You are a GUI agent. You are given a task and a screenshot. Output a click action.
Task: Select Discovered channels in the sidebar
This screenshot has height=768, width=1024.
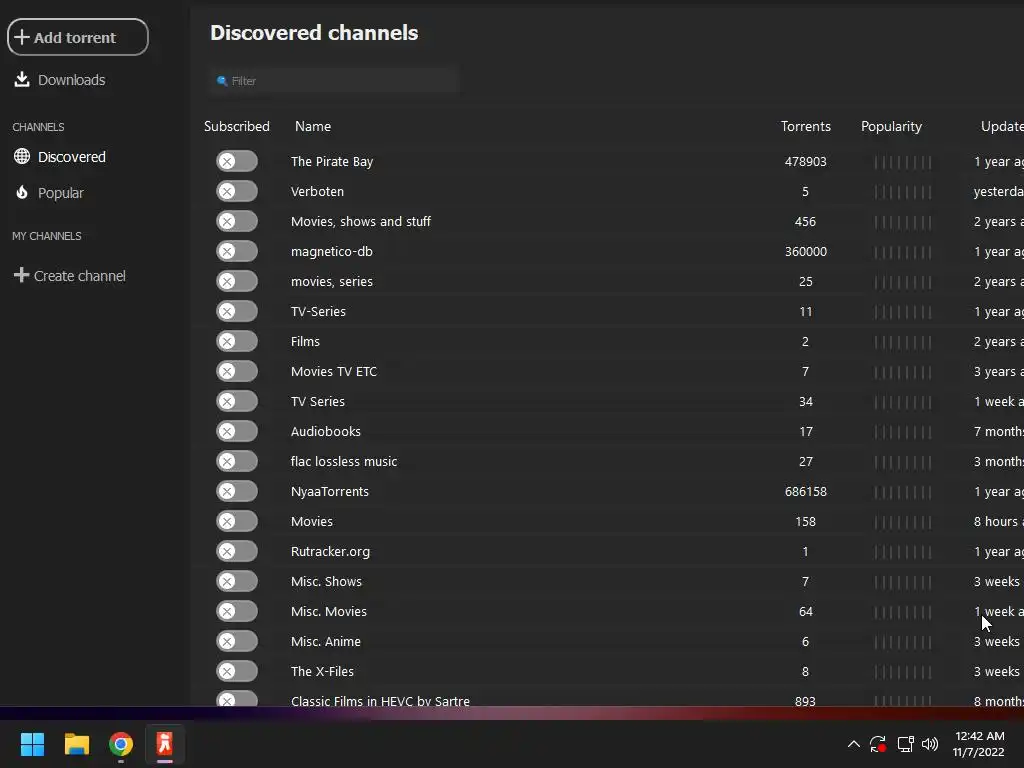[59, 157]
